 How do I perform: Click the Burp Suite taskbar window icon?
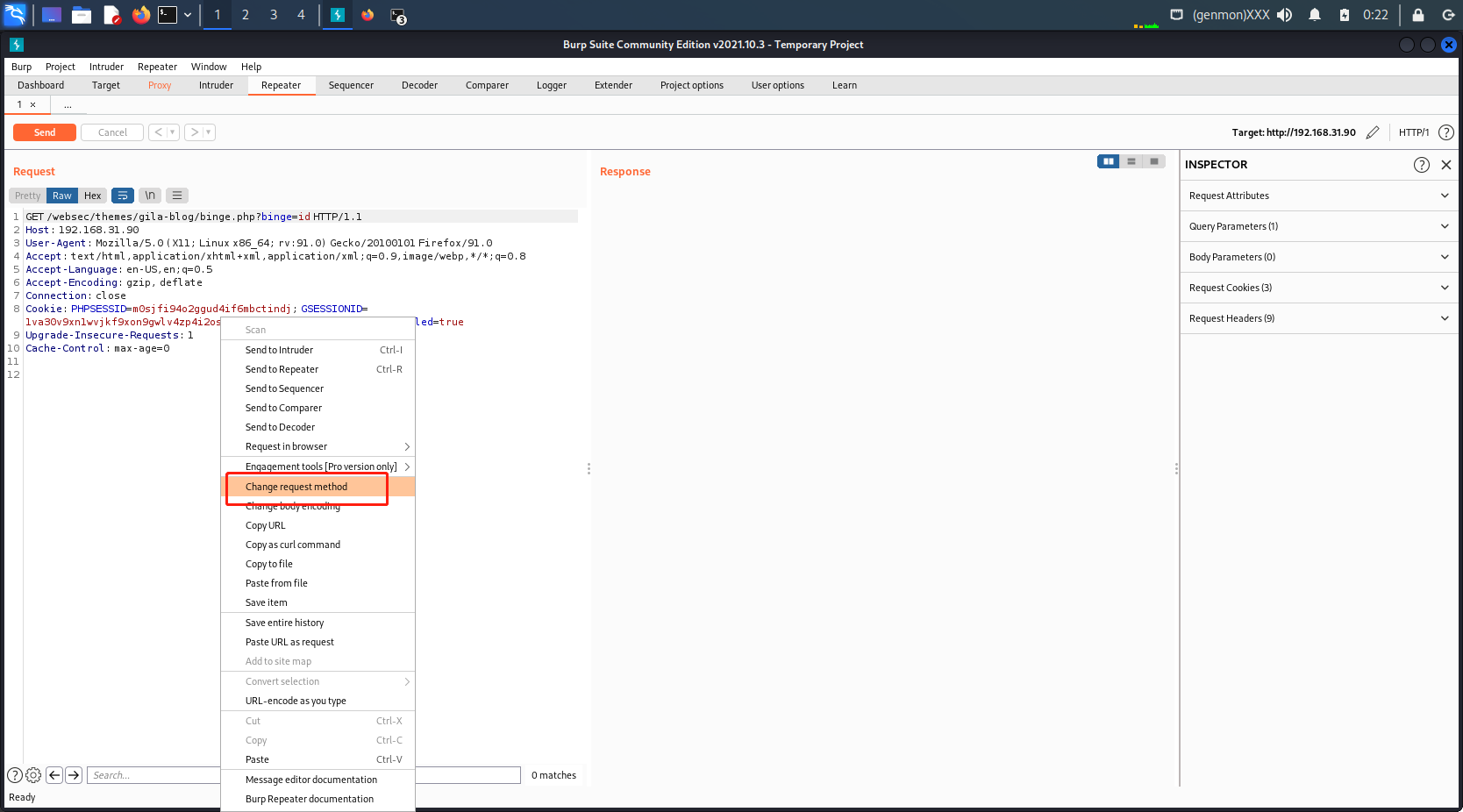click(x=337, y=15)
